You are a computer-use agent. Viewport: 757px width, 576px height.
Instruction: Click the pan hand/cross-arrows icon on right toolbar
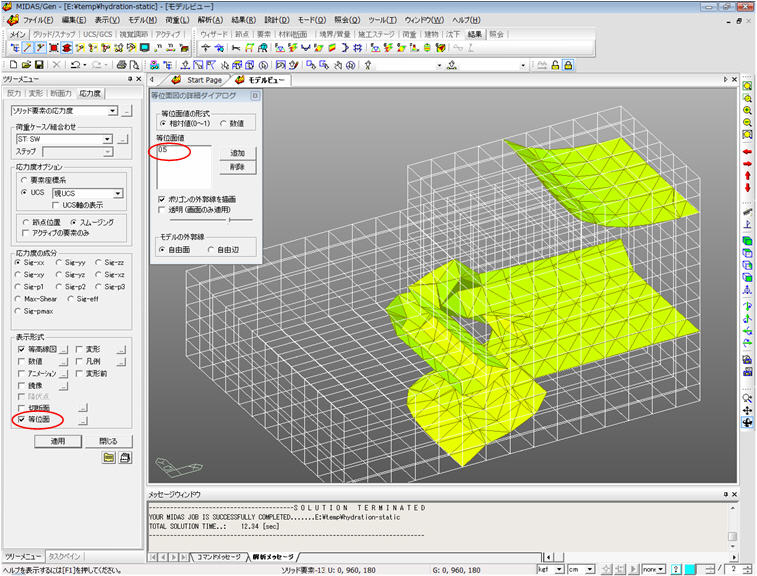coord(747,410)
